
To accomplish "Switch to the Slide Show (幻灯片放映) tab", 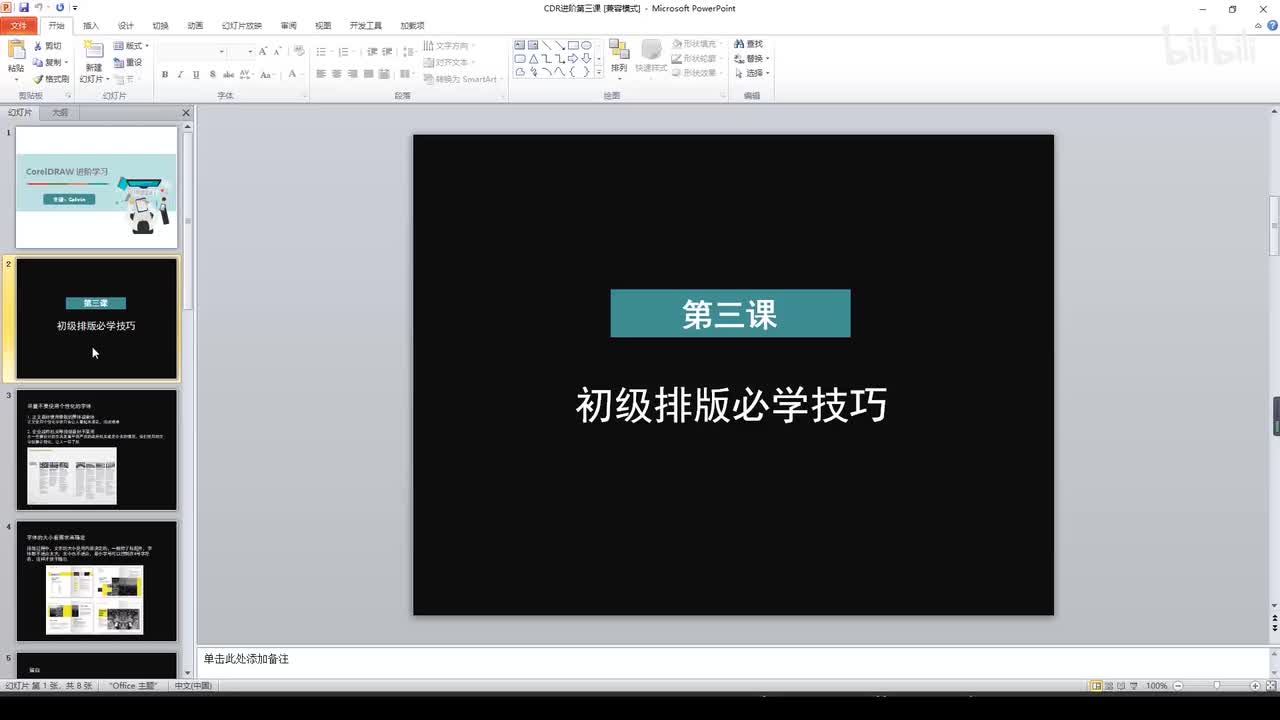I will 242,26.
